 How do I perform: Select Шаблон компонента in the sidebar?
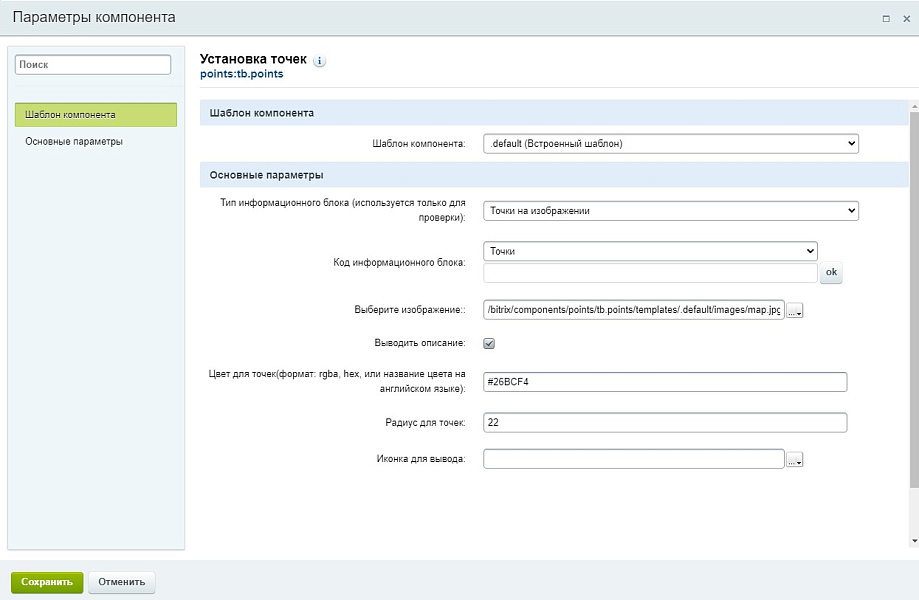coord(96,115)
